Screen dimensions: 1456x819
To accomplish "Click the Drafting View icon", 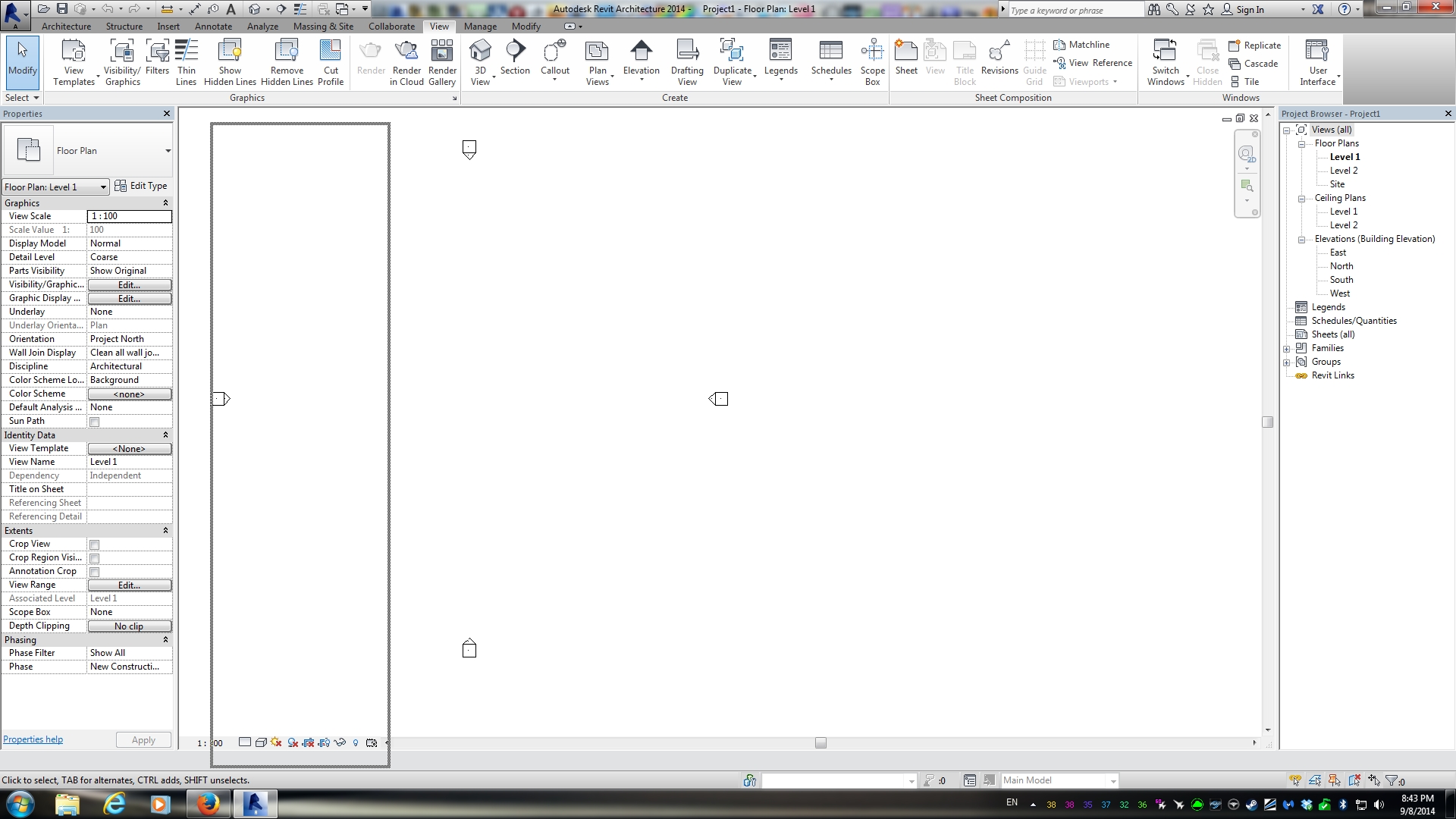I will [687, 52].
